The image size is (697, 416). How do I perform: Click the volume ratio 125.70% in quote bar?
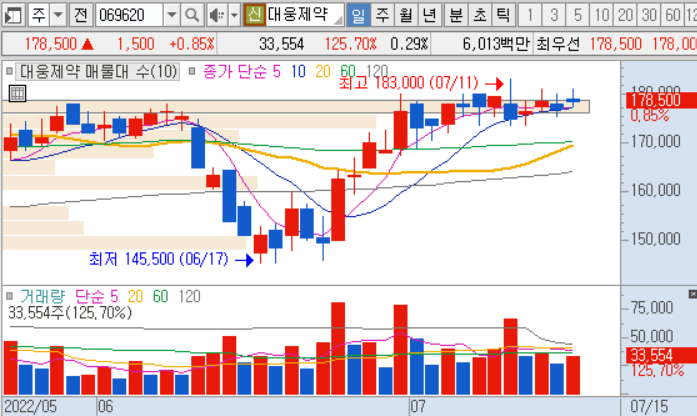click(350, 44)
